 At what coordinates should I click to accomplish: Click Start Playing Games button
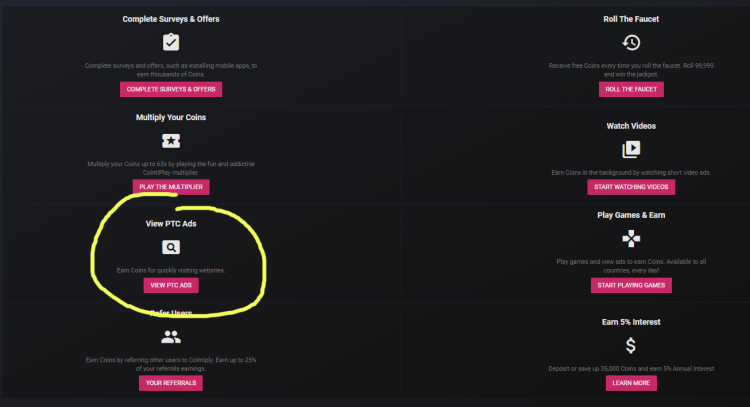tap(631, 286)
